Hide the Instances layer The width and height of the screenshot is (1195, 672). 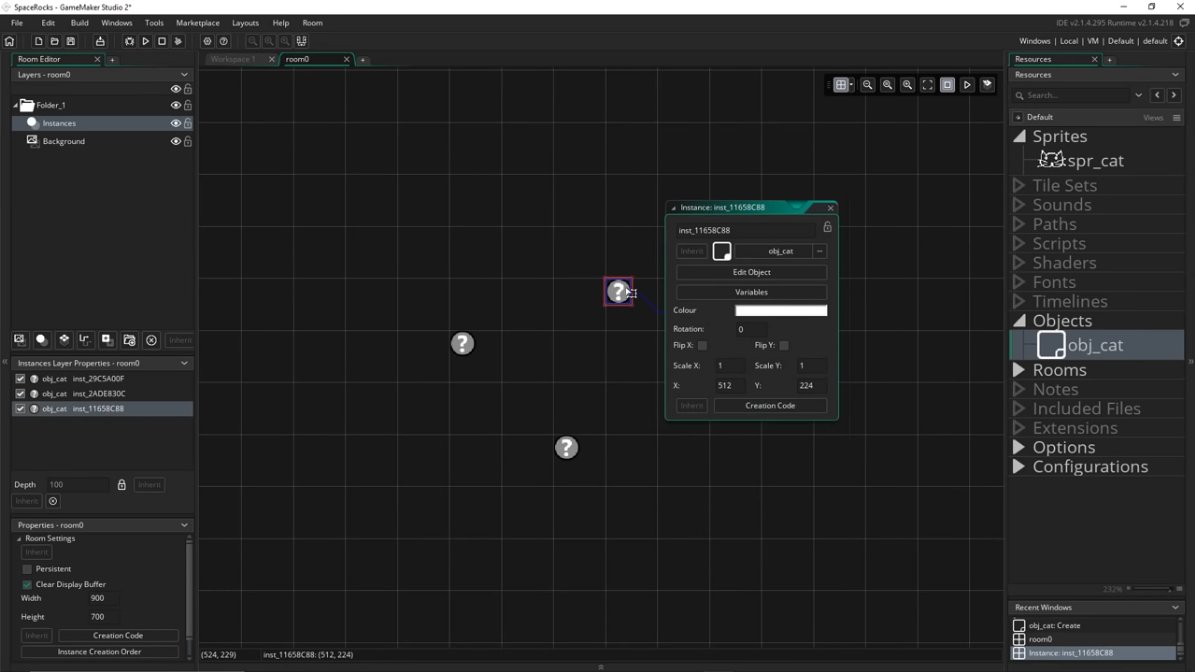[175, 123]
